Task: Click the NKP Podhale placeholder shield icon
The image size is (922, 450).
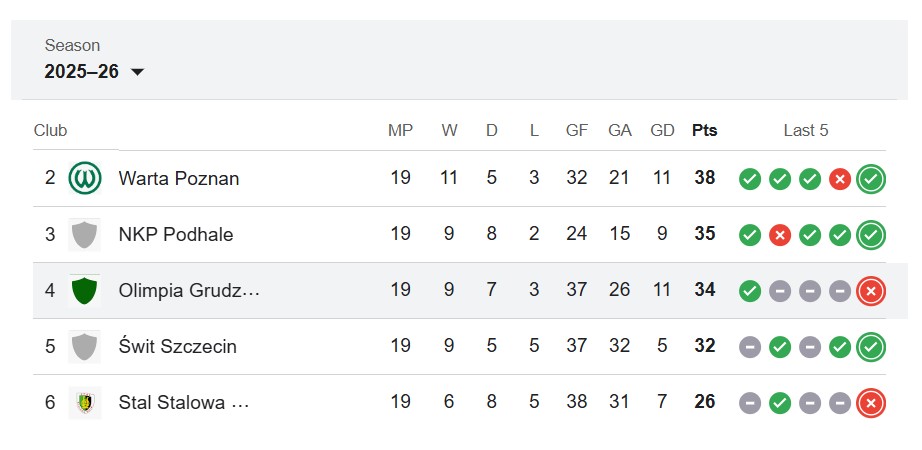Action: [x=85, y=235]
